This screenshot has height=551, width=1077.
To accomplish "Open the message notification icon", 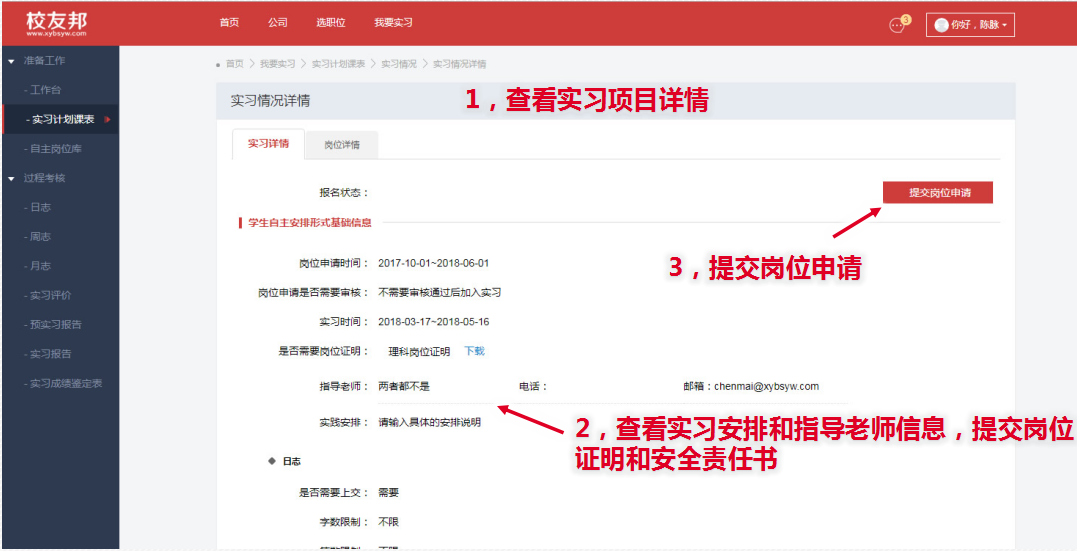I will point(897,25).
